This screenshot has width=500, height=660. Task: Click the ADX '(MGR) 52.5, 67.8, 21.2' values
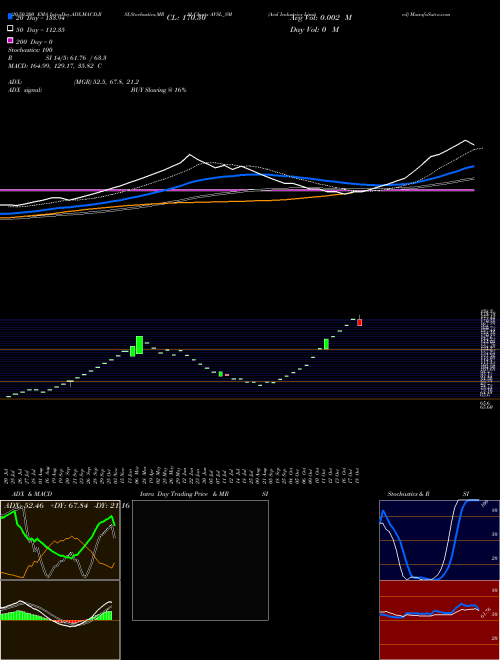(106, 82)
